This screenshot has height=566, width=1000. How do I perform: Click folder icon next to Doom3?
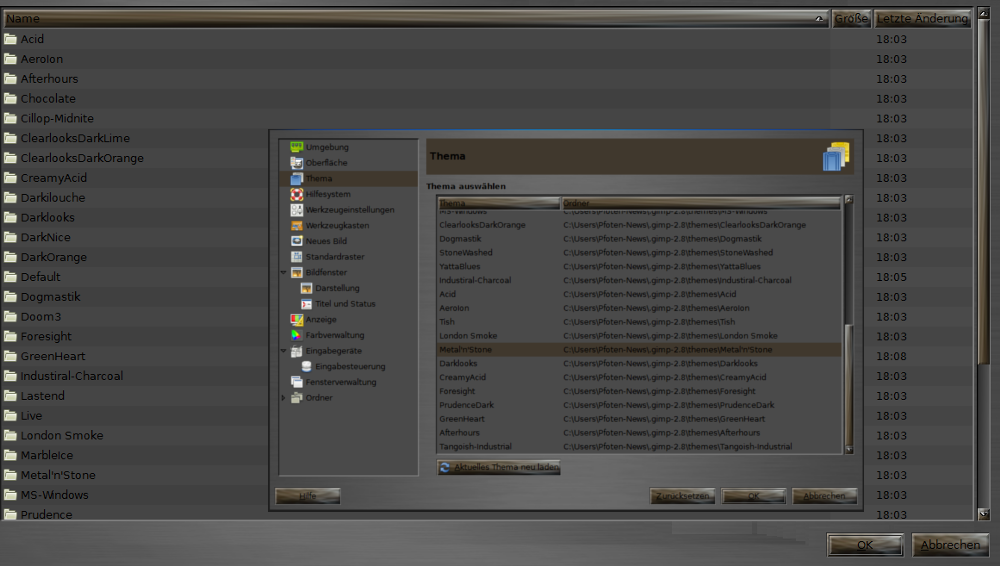(10, 317)
